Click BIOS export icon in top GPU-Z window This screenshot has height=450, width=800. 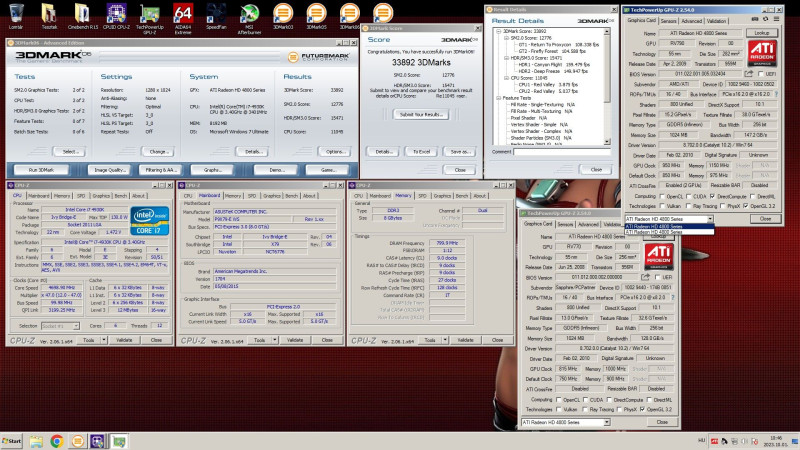pos(749,74)
